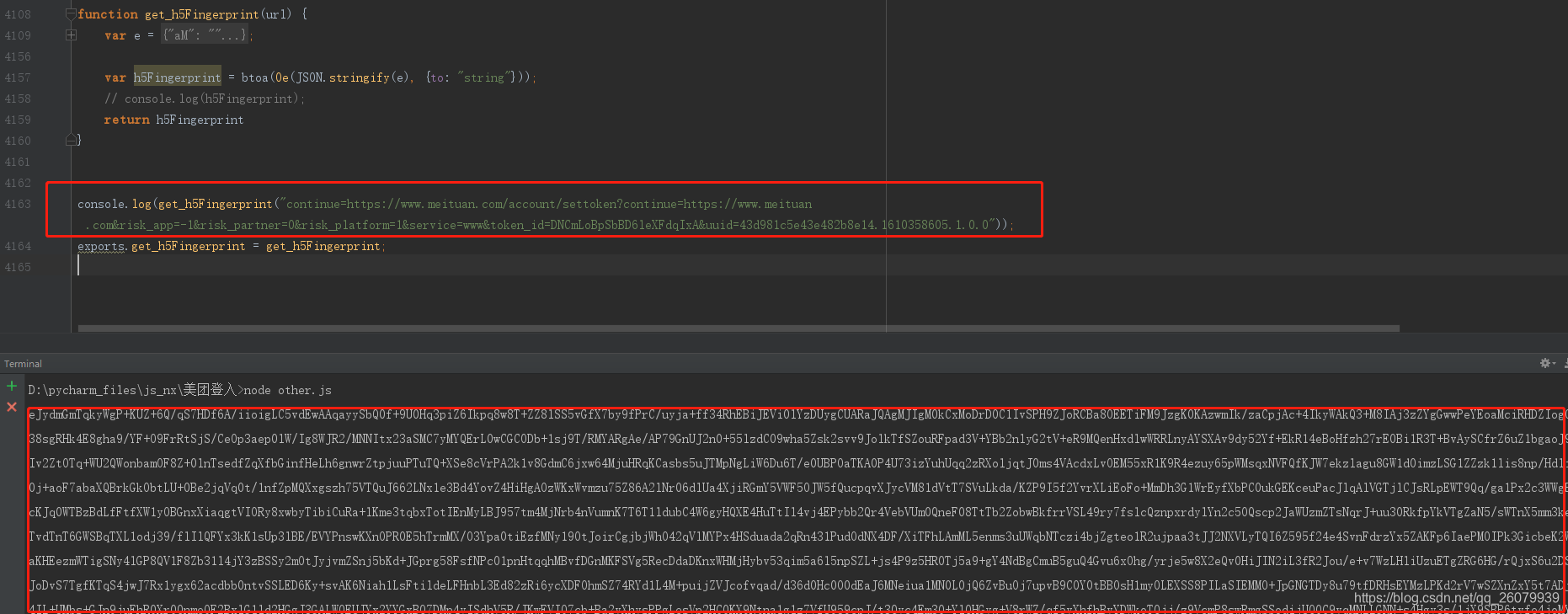Click terminal output line starting with cKJq0WTBzBdLfFtfXW1y

pos(796,512)
